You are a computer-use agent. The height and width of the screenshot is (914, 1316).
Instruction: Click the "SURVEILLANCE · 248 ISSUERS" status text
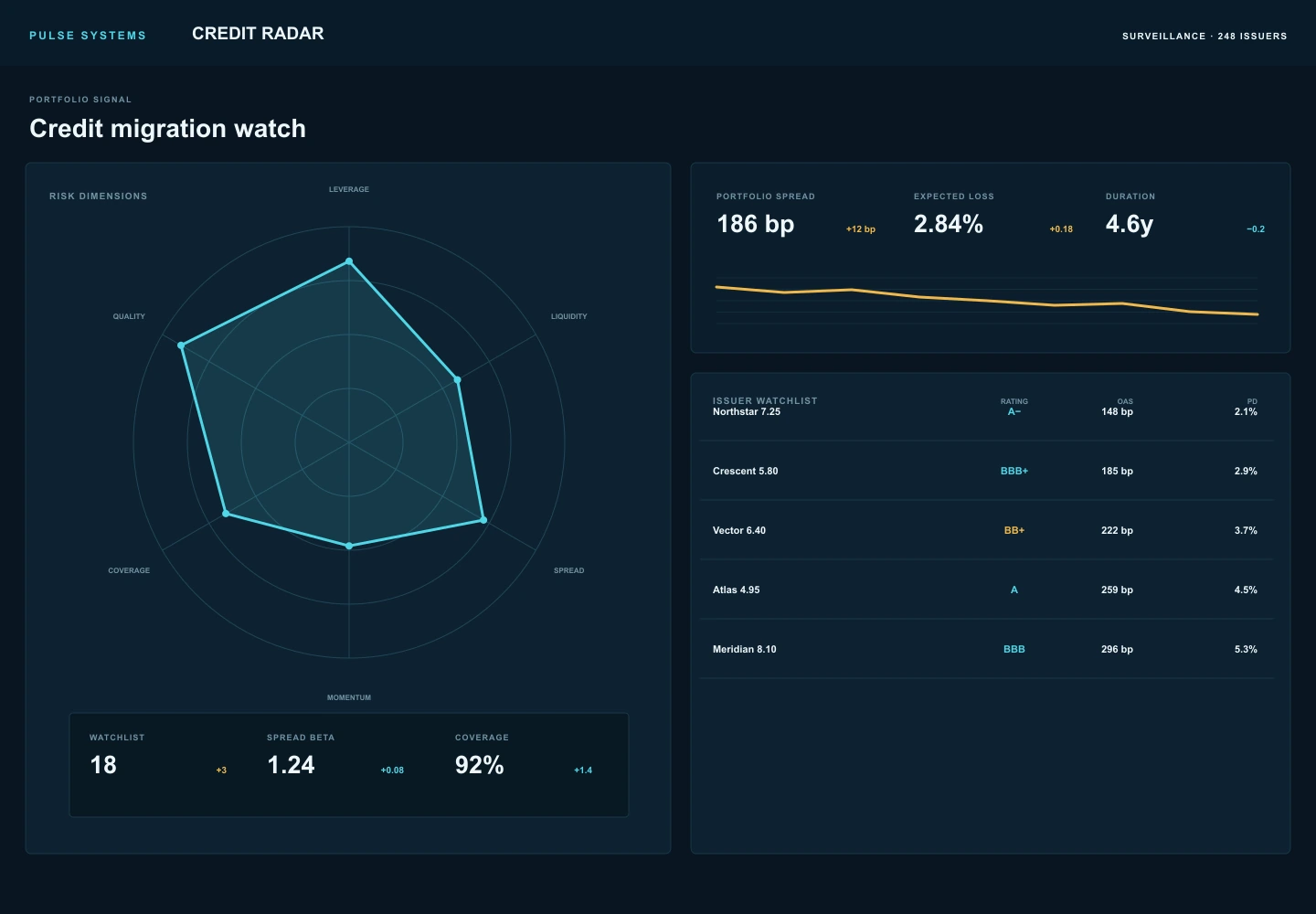pyautogui.click(x=1205, y=37)
